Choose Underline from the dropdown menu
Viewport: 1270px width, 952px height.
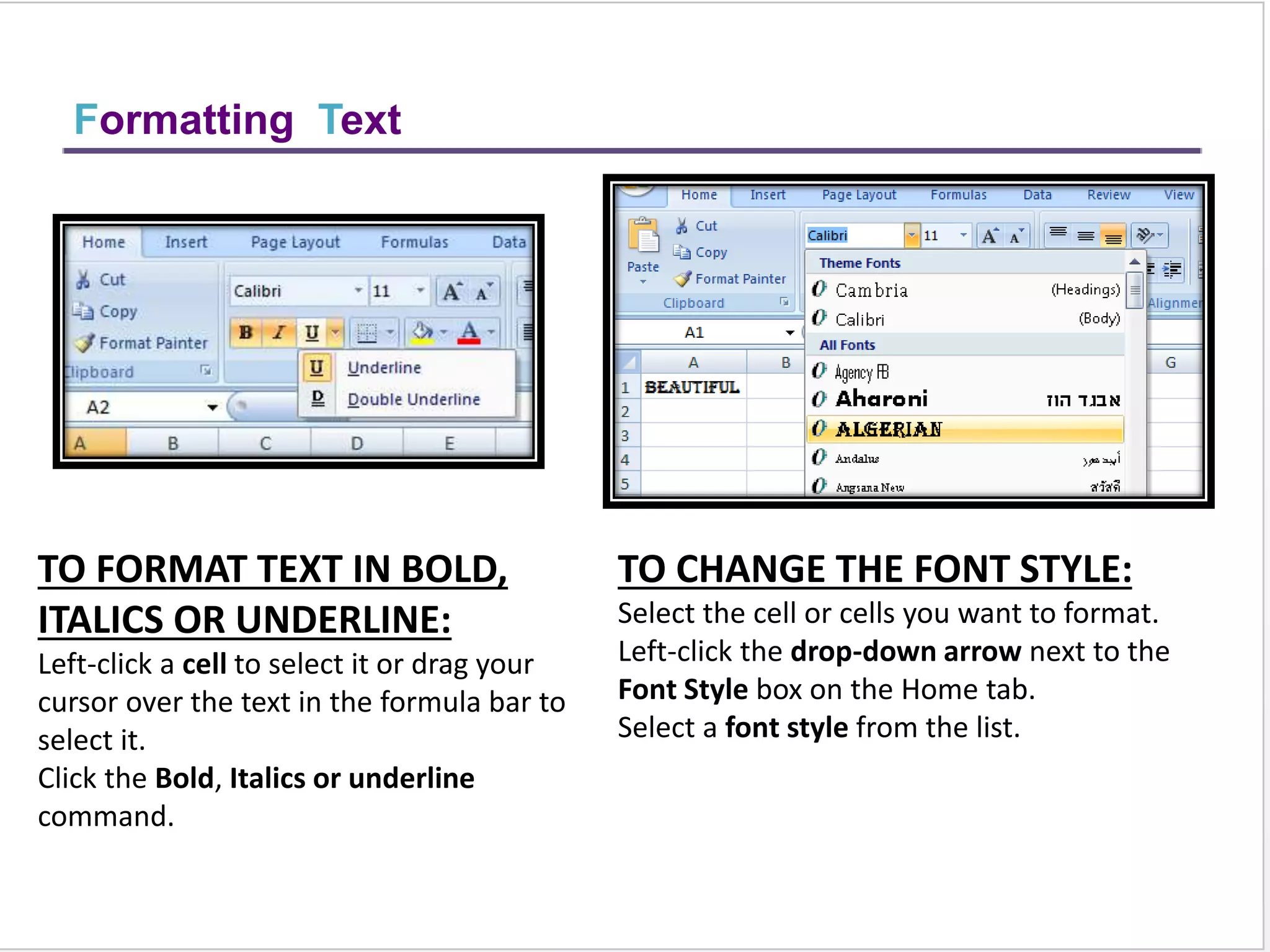point(407,368)
